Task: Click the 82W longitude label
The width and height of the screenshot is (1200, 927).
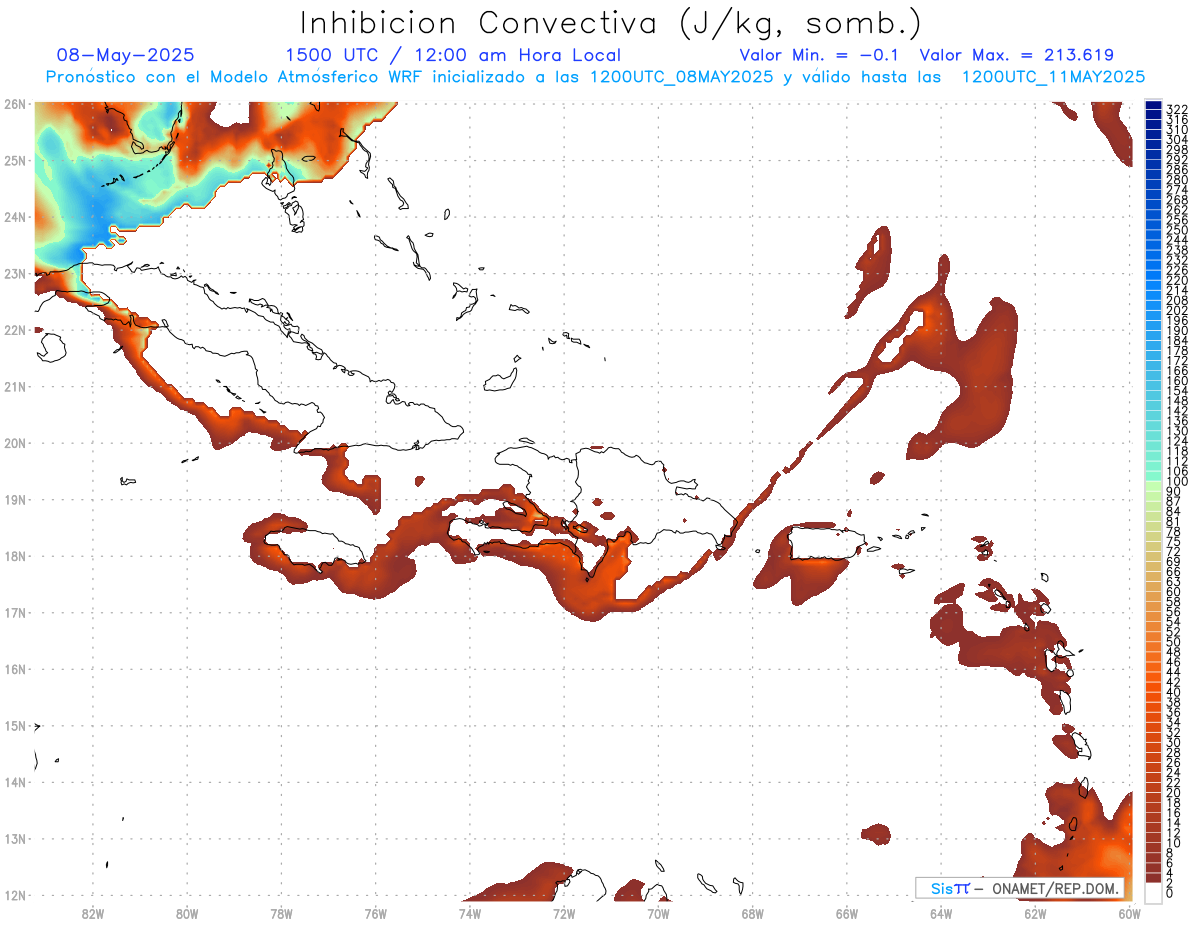Action: click(93, 913)
